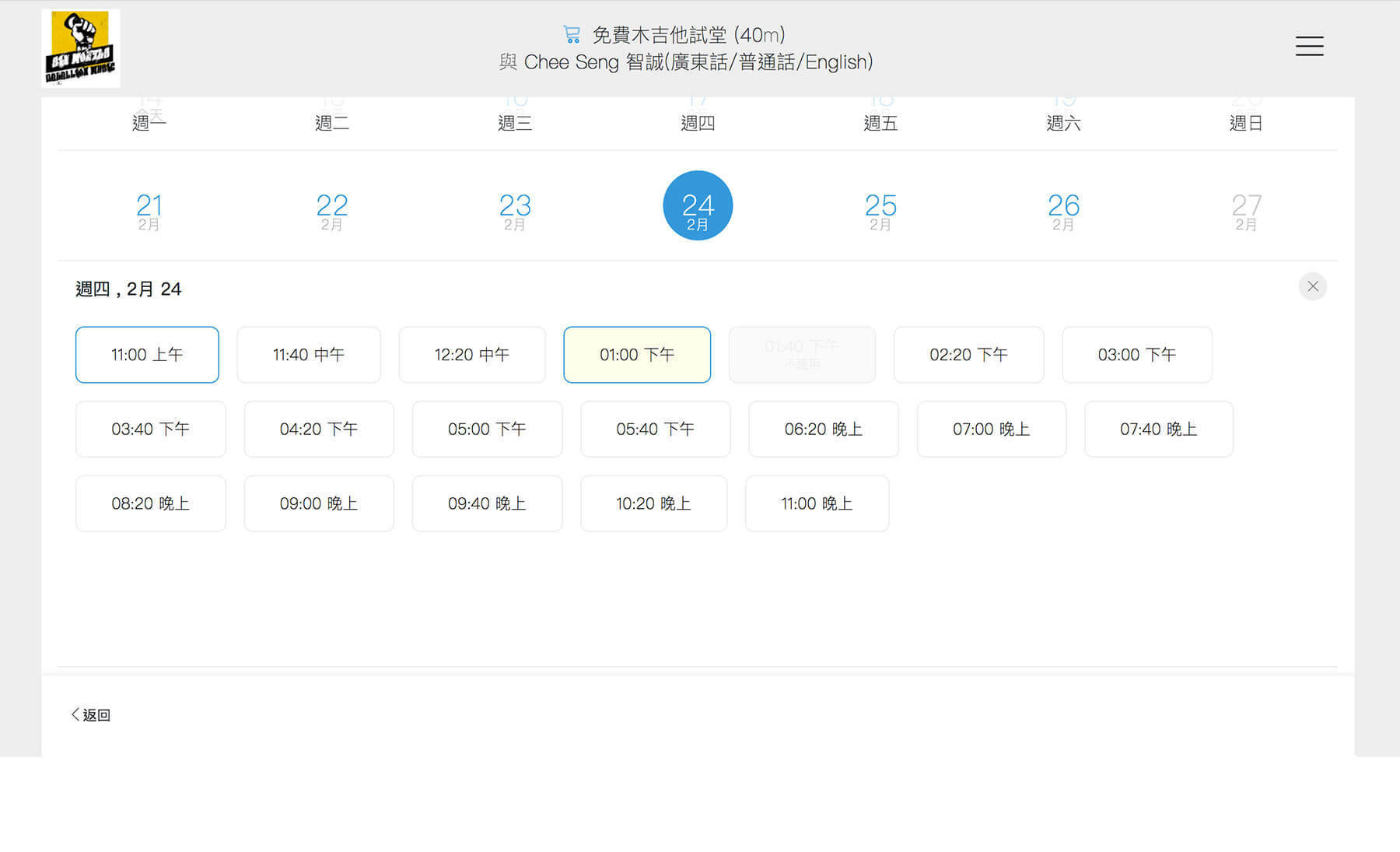Choose the 05:00 下午 time slot
Viewport: 1400px width, 852px height.
(487, 430)
